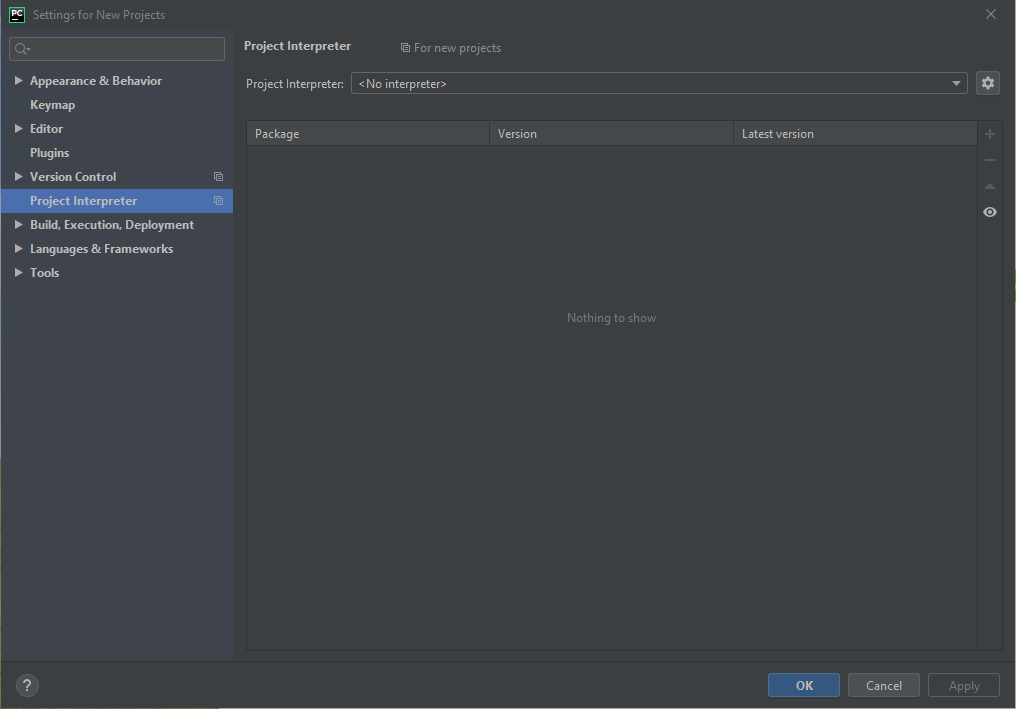Click the copy icon beside Project Interpreter item
Viewport: 1016px width, 709px height.
[x=218, y=201]
